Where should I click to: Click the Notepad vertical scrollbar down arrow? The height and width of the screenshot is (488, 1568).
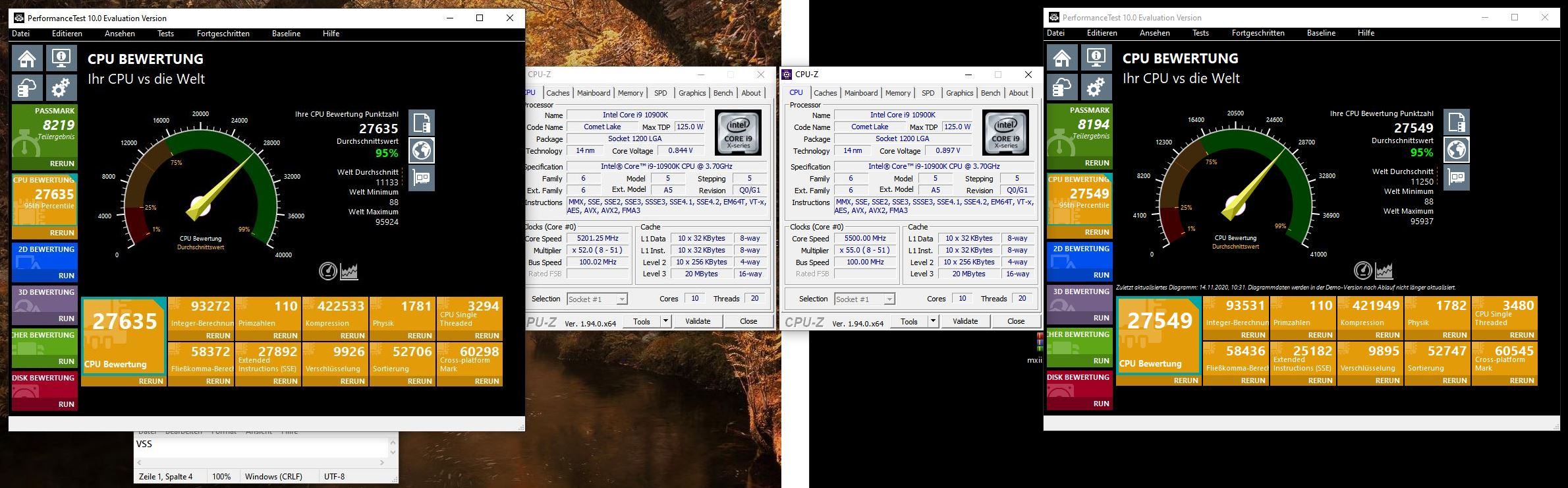pyautogui.click(x=393, y=452)
